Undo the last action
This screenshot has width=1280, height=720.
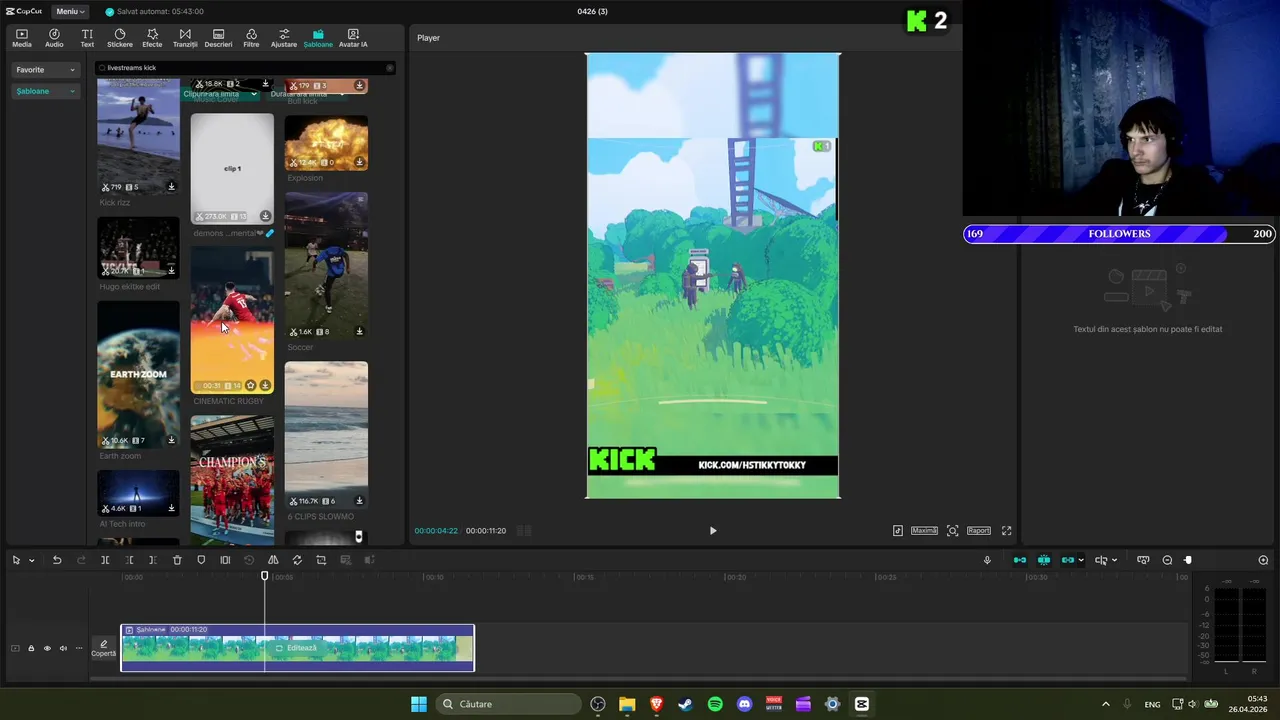click(57, 560)
